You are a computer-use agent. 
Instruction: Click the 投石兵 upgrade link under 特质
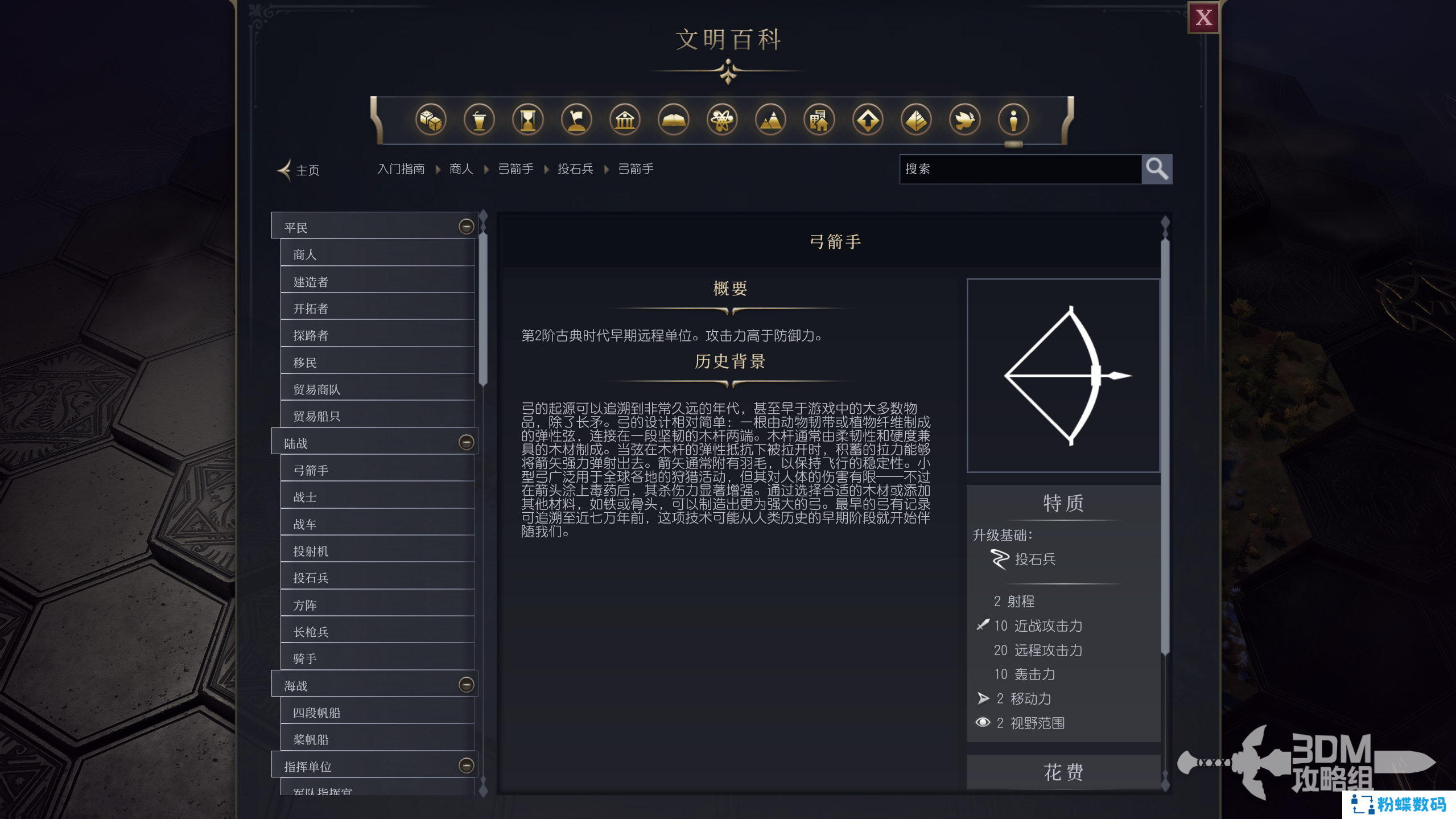pyautogui.click(x=1035, y=559)
